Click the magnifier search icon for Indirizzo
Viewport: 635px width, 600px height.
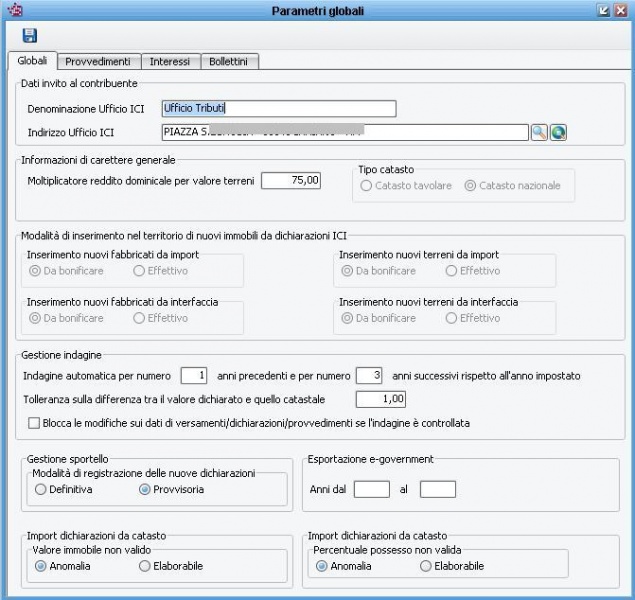pyautogui.click(x=539, y=132)
